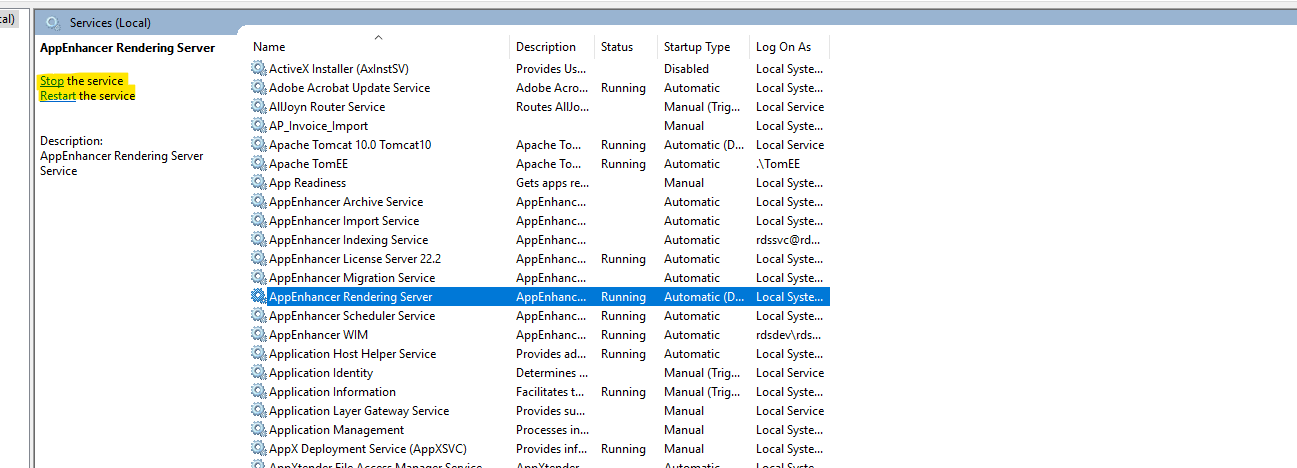
Task: Click gear icon for AppX Deployment Service (AppXSVC)
Action: click(x=259, y=449)
